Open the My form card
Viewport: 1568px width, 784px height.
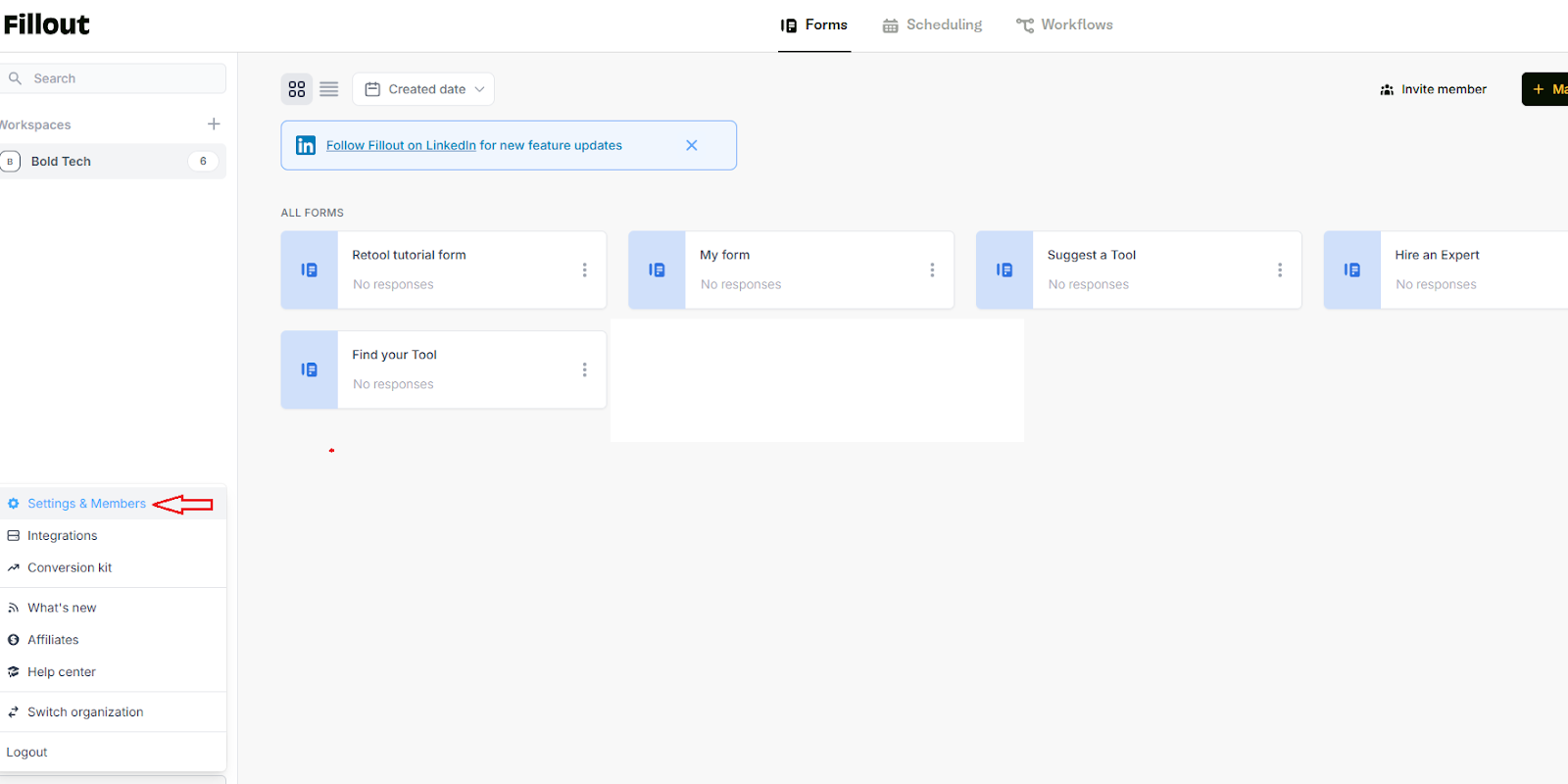(x=791, y=270)
